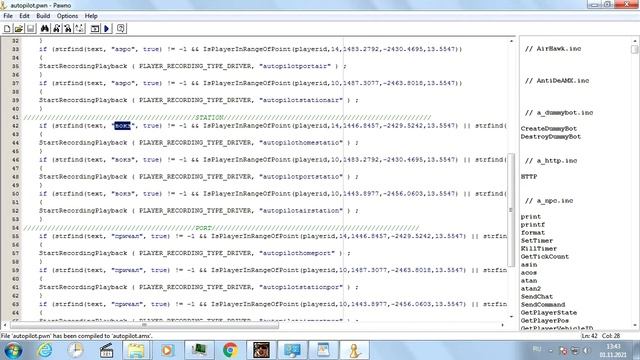Select GetPlayerPos in the function list

[544, 321]
